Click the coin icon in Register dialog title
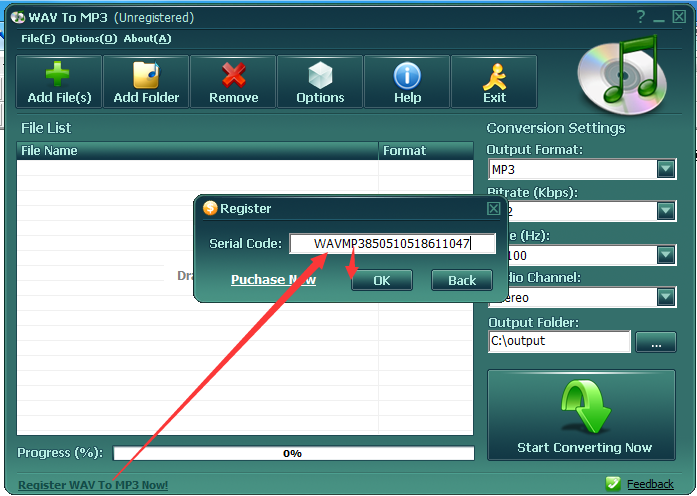The image size is (697, 496). point(210,208)
